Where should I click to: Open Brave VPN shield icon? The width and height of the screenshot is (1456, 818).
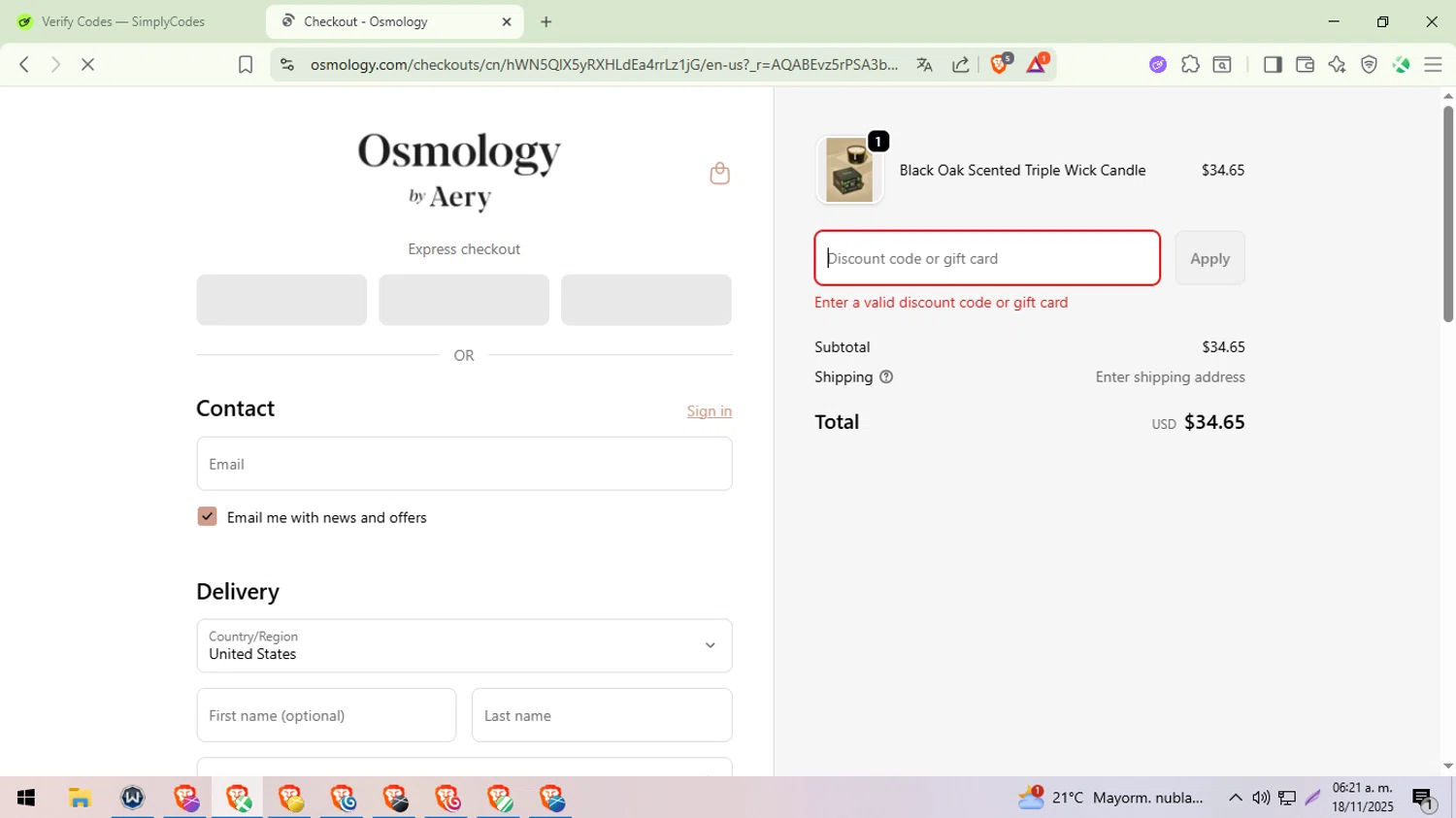[x=1369, y=64]
